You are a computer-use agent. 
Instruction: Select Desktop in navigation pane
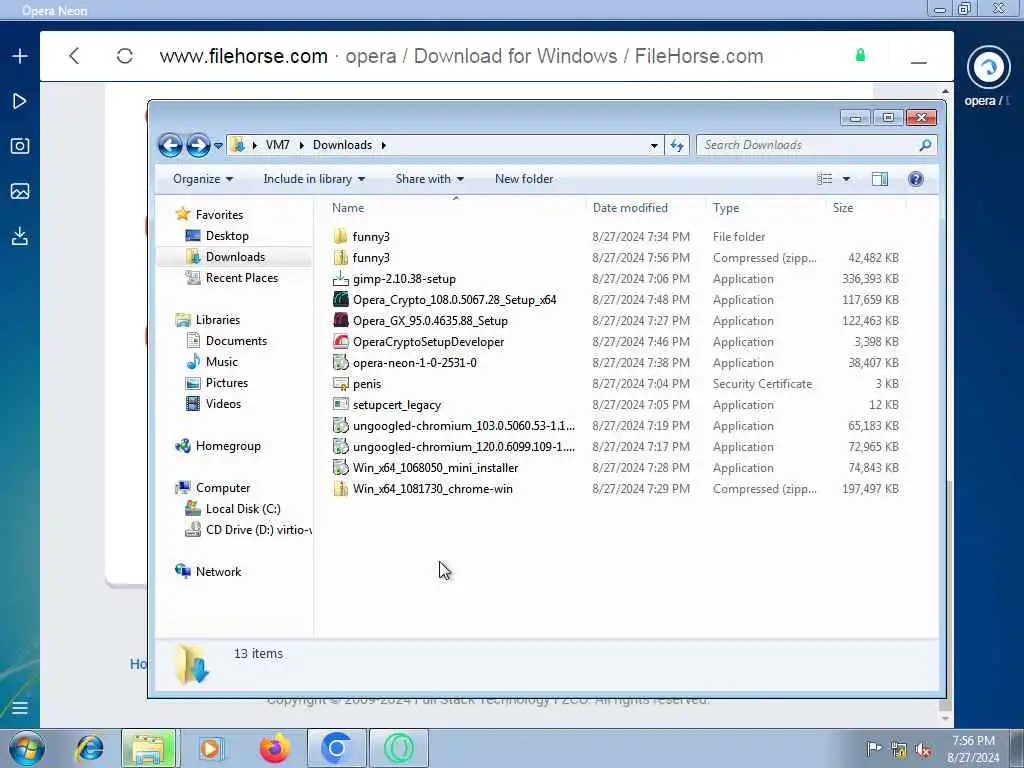point(227,236)
